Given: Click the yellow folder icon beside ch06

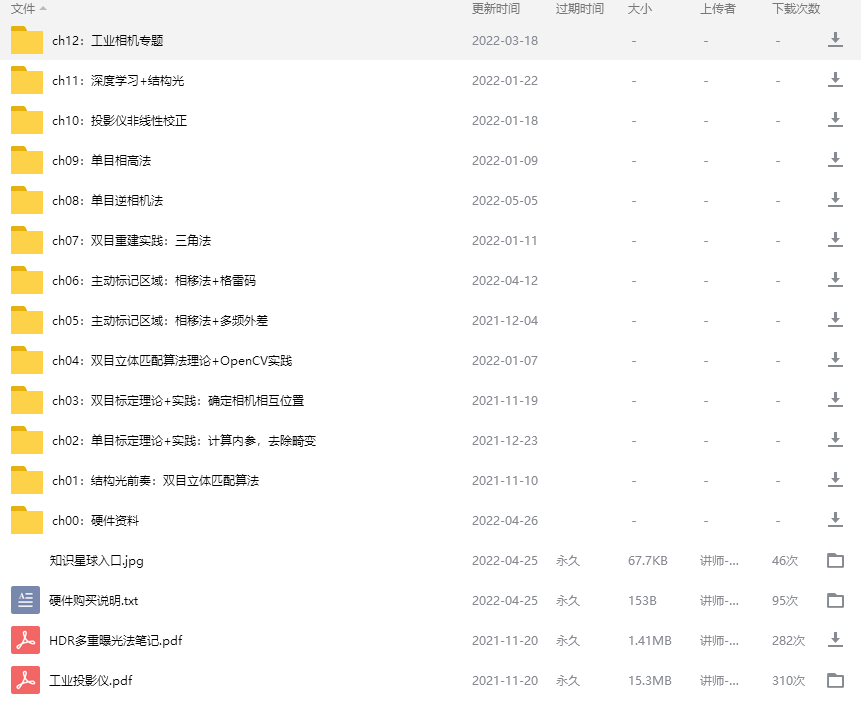Looking at the screenshot, I should [x=26, y=280].
